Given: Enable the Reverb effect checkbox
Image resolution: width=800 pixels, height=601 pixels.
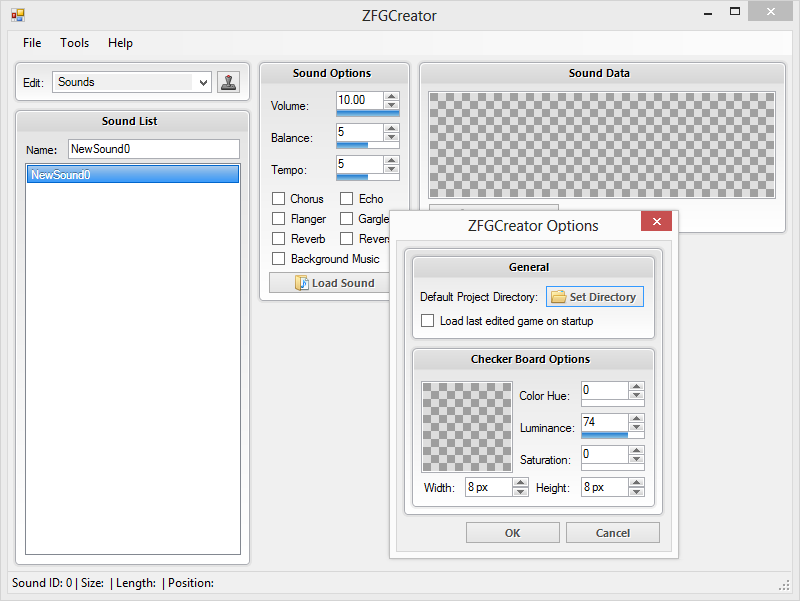Looking at the screenshot, I should point(279,238).
